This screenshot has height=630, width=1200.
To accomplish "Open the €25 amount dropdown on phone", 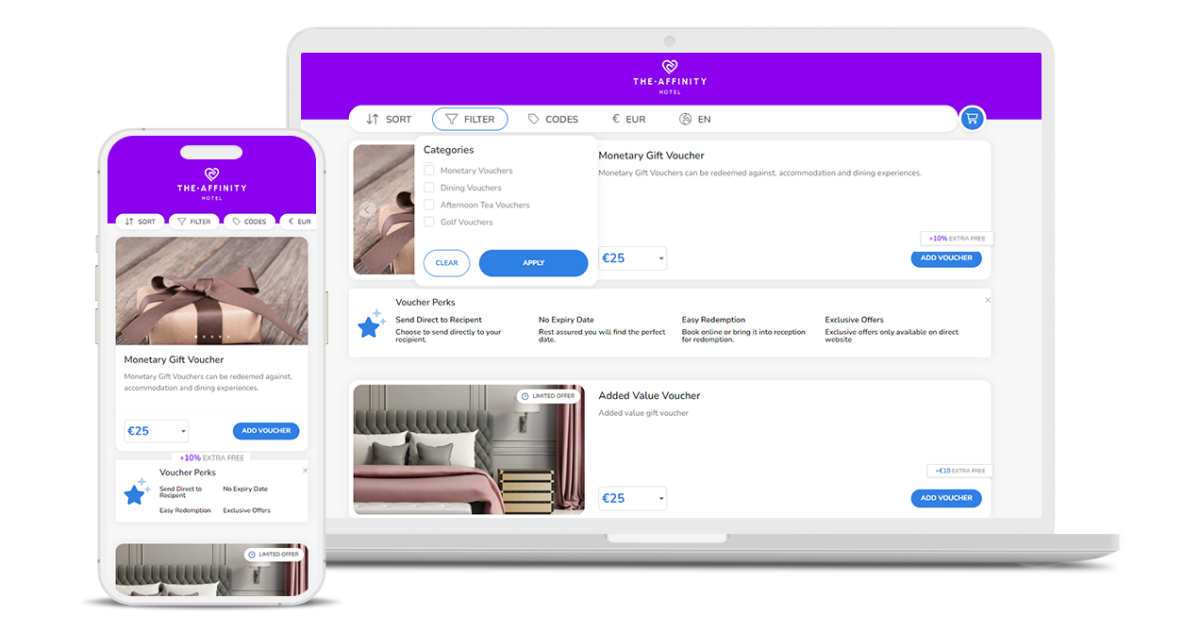I will 157,431.
